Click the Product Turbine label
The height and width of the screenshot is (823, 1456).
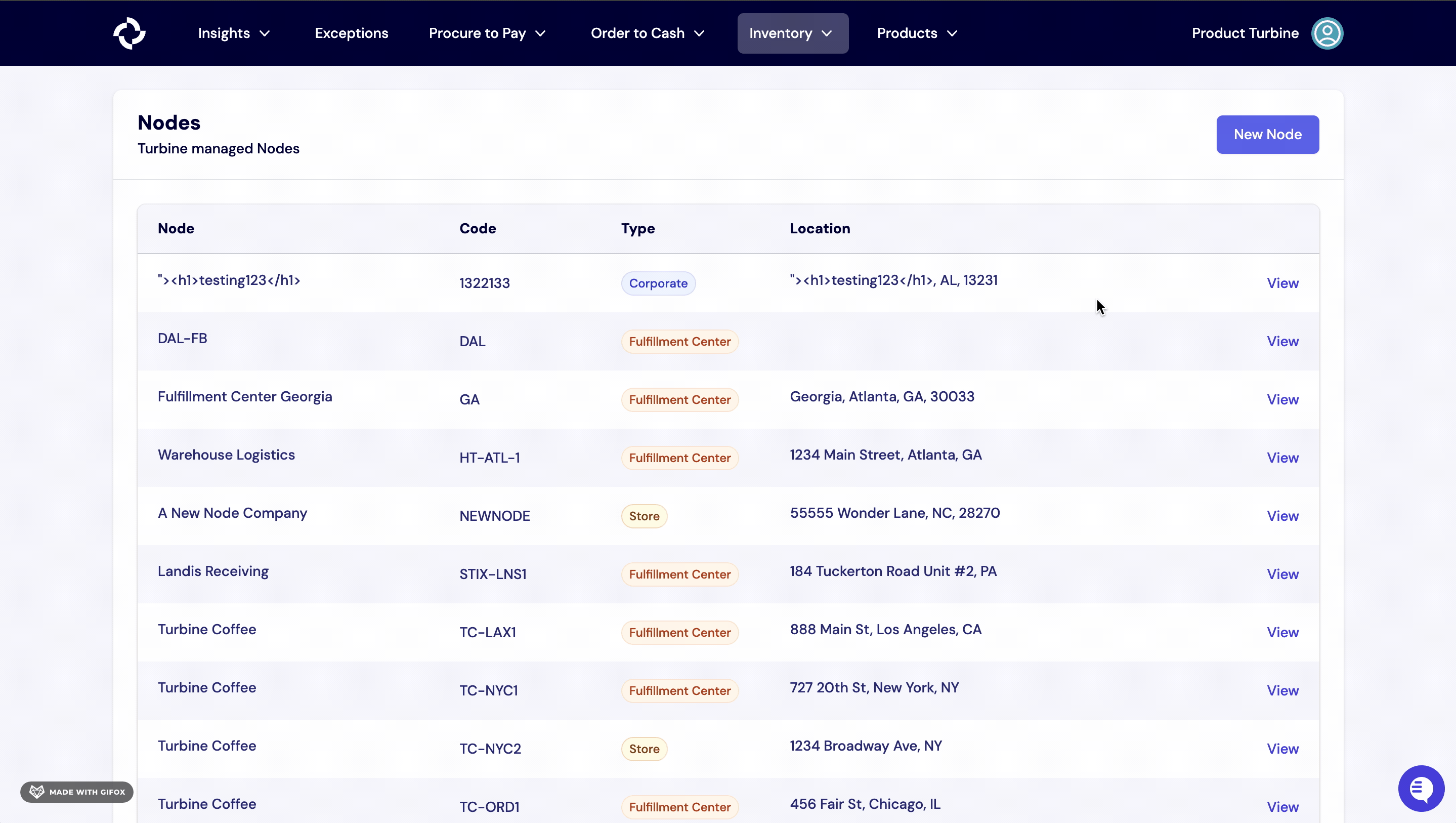point(1245,33)
